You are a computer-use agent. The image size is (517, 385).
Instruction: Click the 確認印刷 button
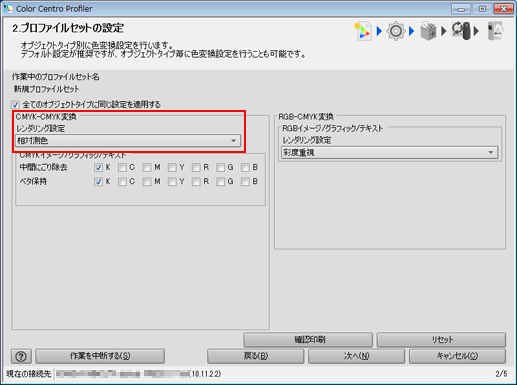click(x=308, y=340)
